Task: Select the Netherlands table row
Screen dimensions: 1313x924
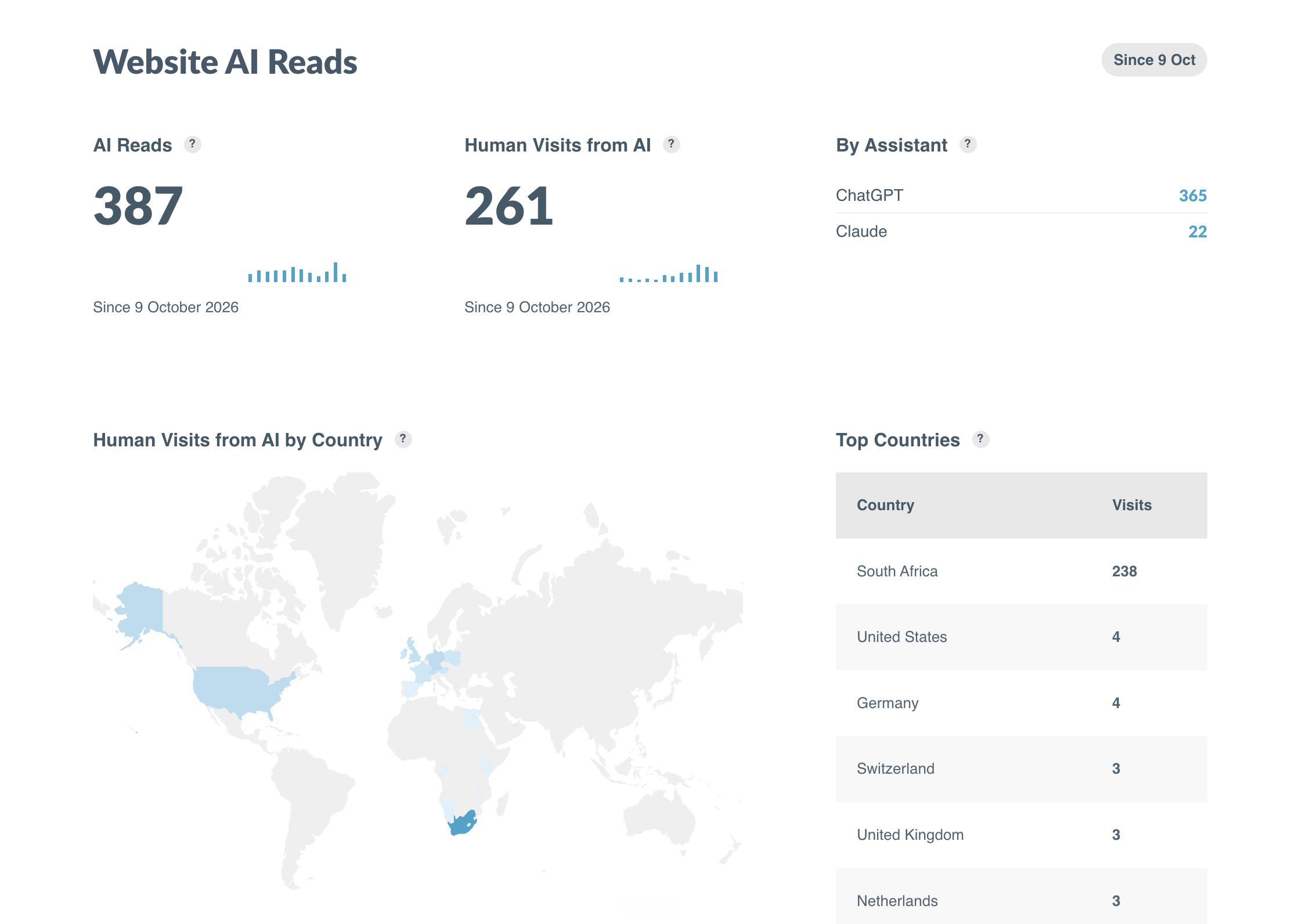Action: click(x=1021, y=896)
